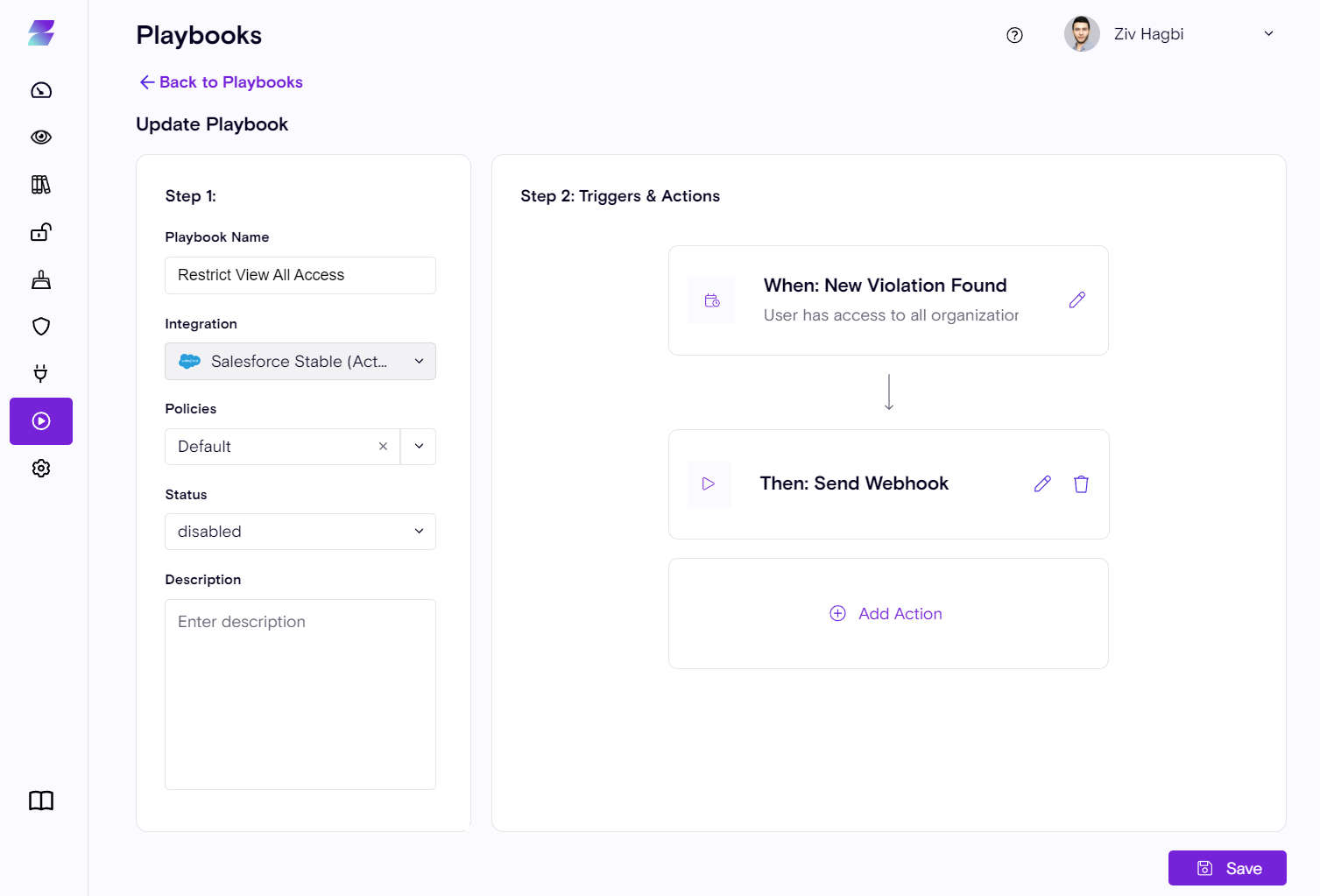Open the Status dropdown showing disabled
This screenshot has height=896, width=1320.
click(300, 532)
